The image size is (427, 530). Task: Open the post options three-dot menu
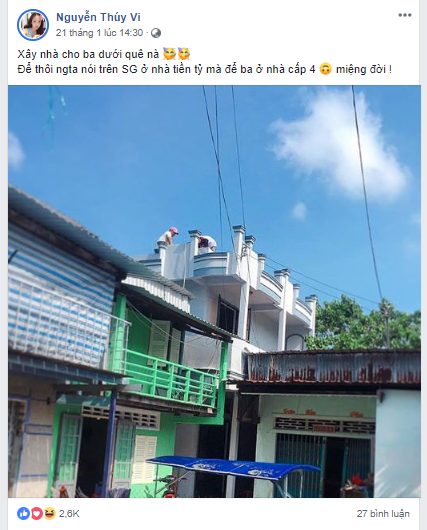click(404, 15)
